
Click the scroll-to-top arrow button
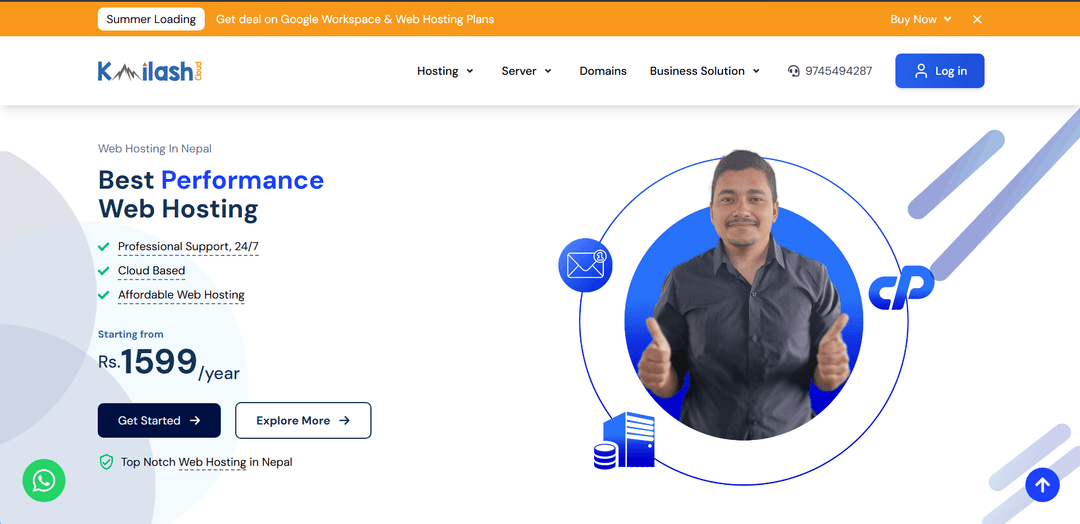pos(1041,485)
